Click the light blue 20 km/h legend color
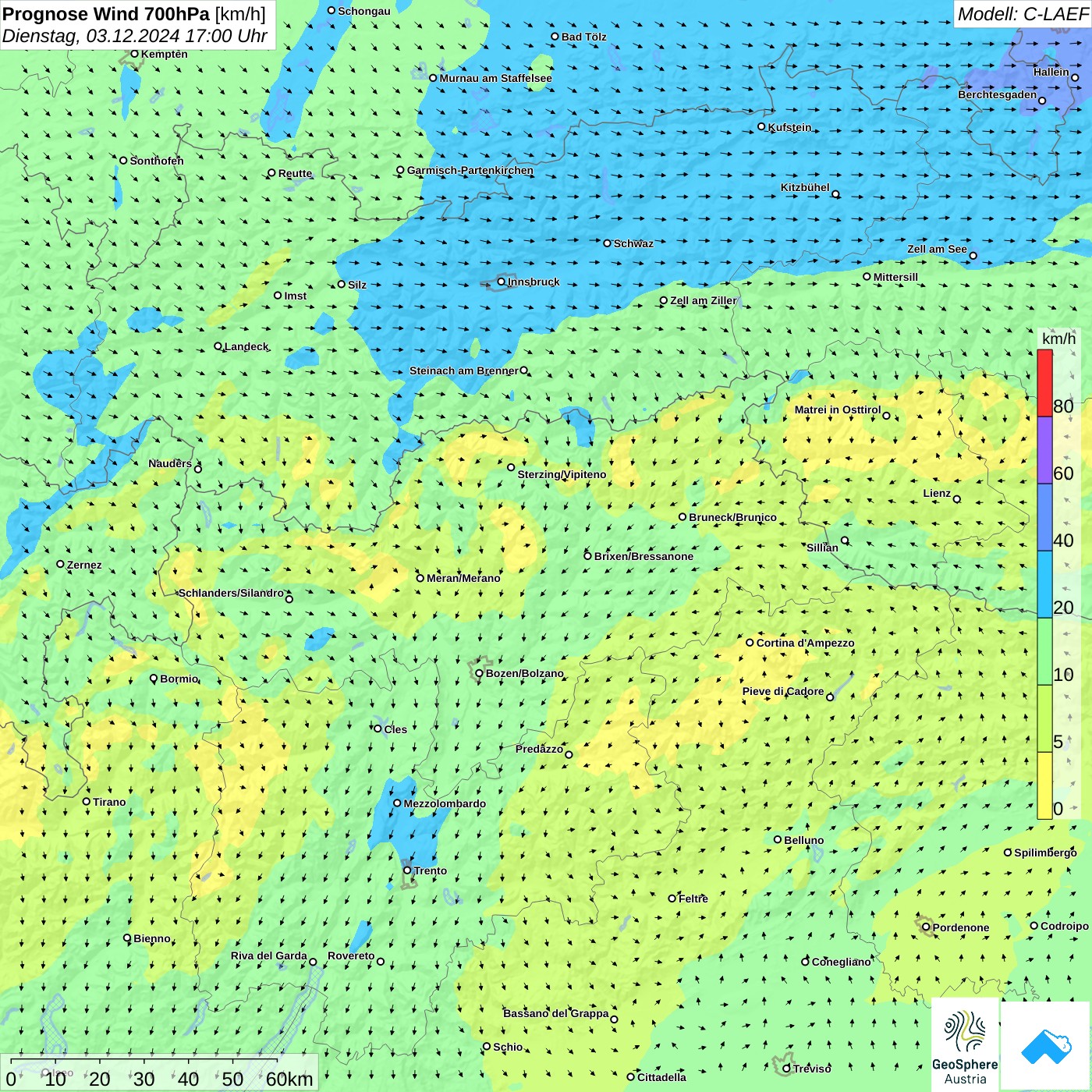The width and height of the screenshot is (1092, 1092). click(1044, 584)
